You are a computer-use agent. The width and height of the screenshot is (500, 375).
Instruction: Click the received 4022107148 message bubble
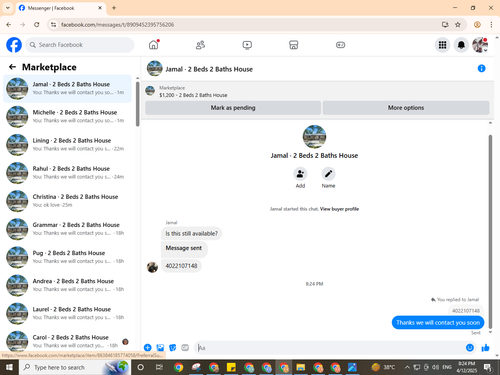tap(181, 266)
